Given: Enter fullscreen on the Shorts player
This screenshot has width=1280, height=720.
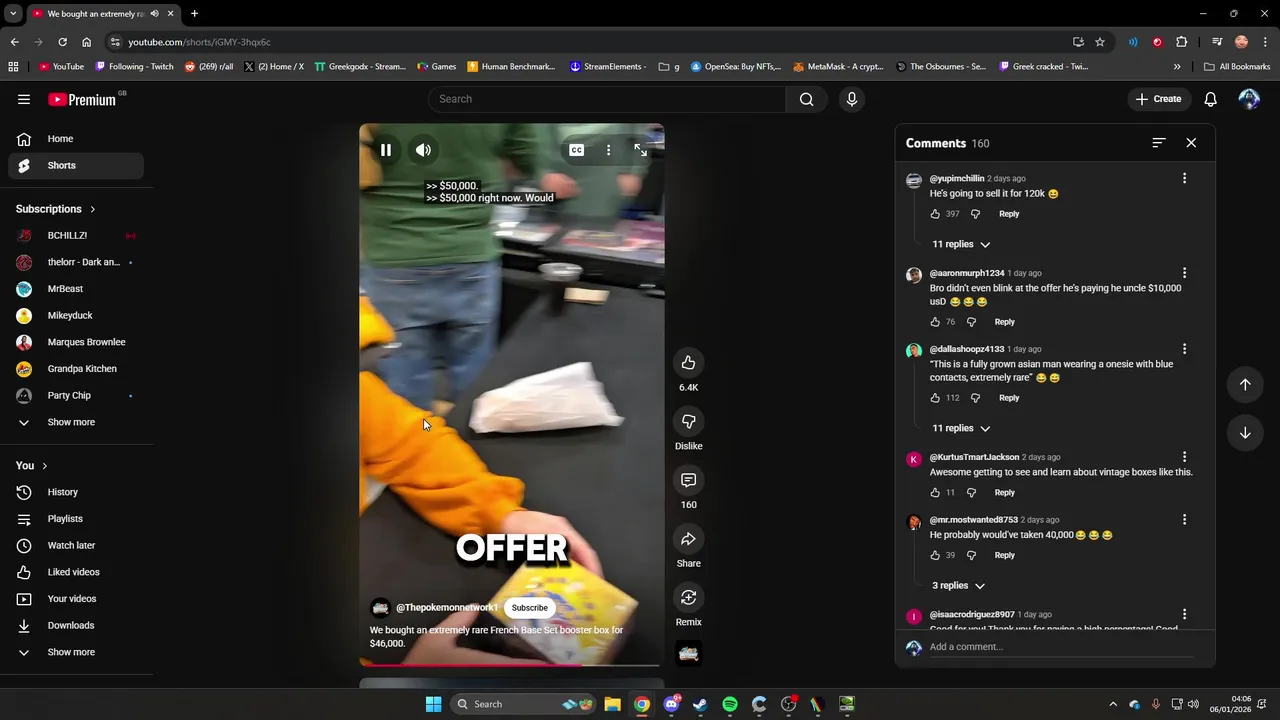Looking at the screenshot, I should 640,150.
